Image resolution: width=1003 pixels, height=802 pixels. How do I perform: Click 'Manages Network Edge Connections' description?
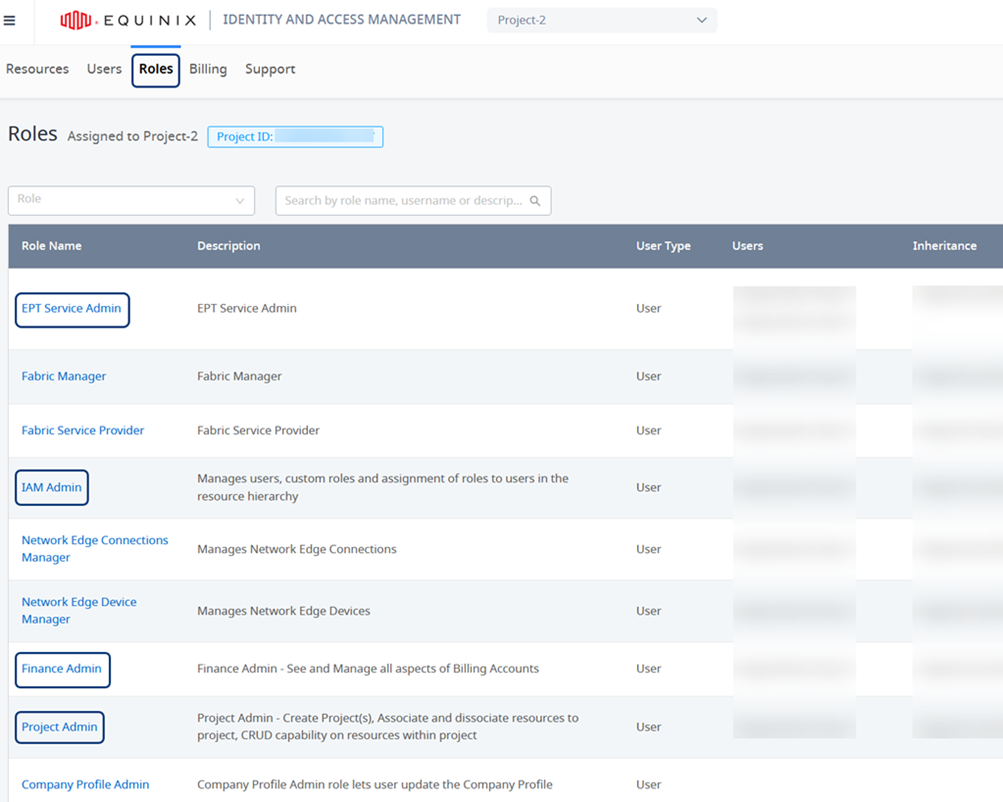coord(297,549)
